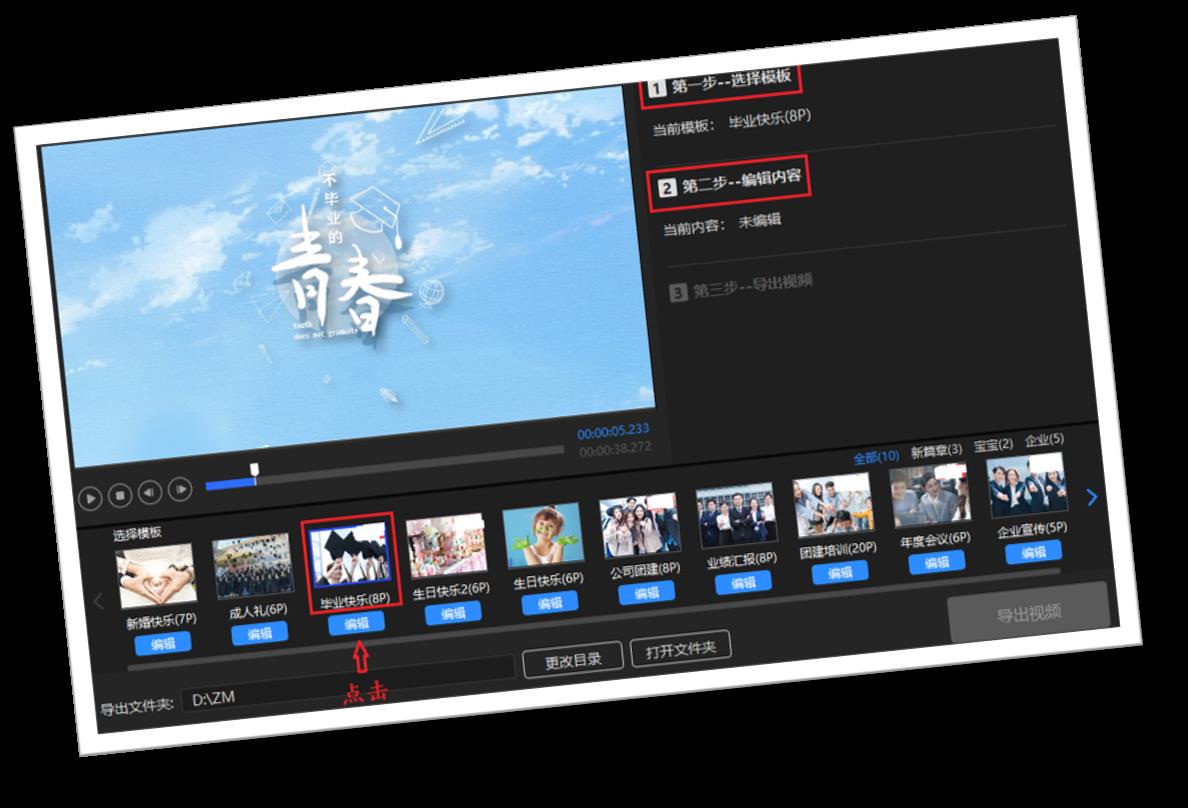Viewport: 1188px width, 808px height.
Task: Click the 导出视频 export button
Action: click(x=1029, y=612)
